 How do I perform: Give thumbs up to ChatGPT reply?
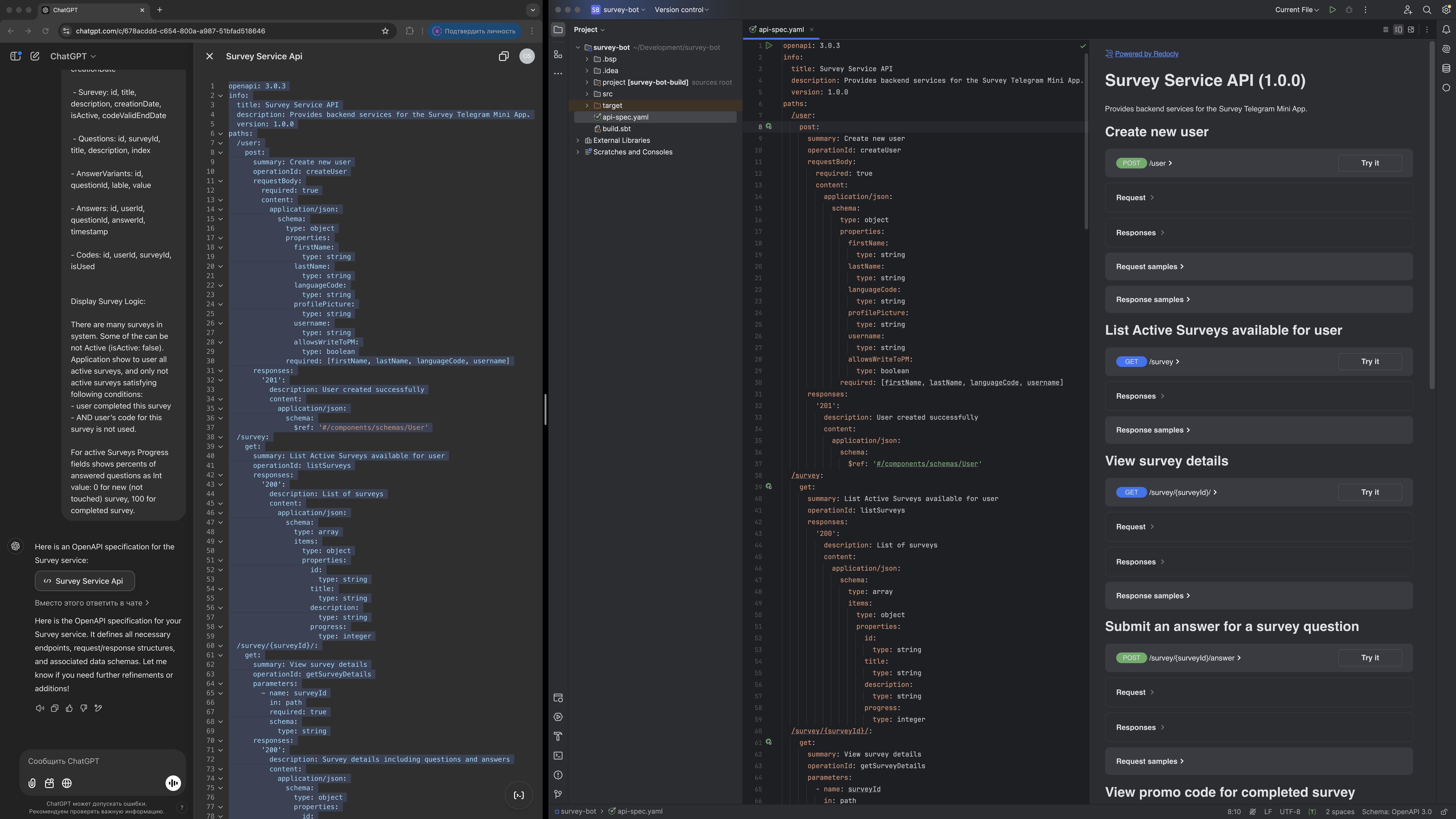(69, 708)
